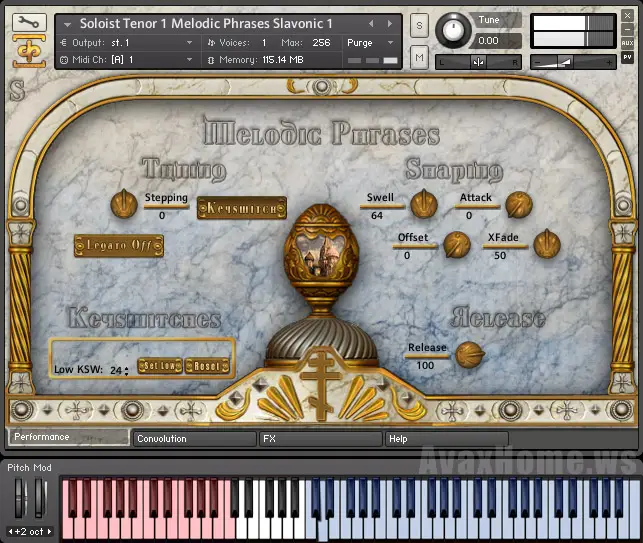Screen dimensions: 643x543
Task: Click the Voices note icon
Action: tap(211, 43)
